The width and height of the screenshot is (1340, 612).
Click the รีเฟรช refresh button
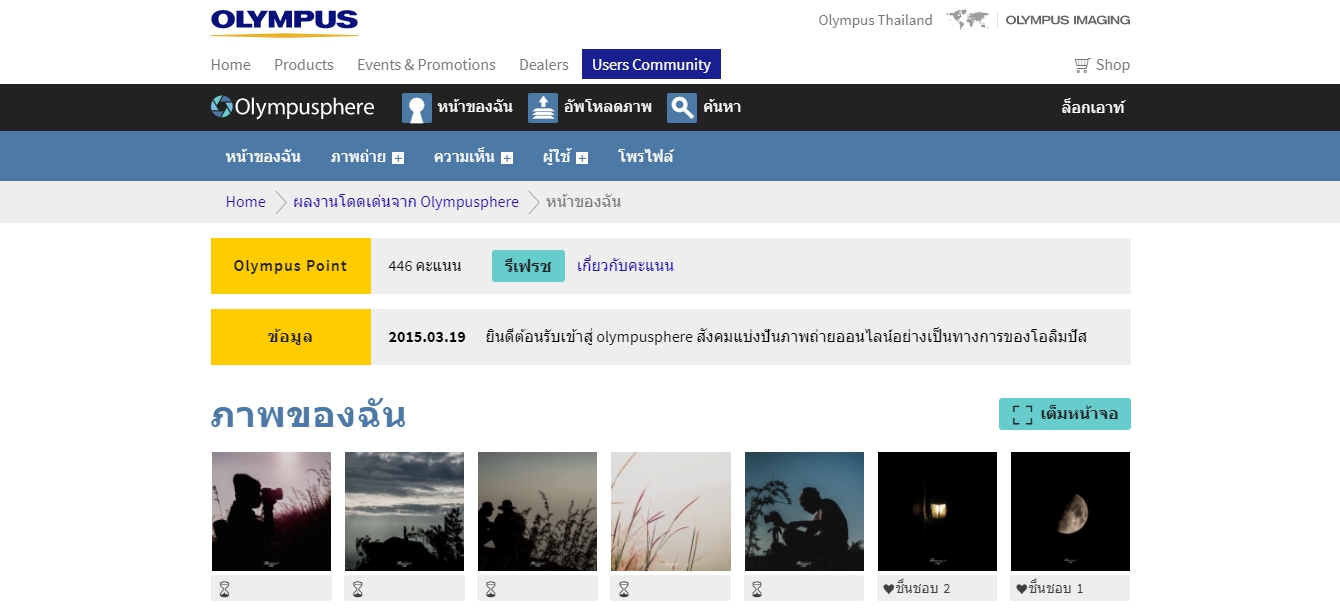point(528,266)
